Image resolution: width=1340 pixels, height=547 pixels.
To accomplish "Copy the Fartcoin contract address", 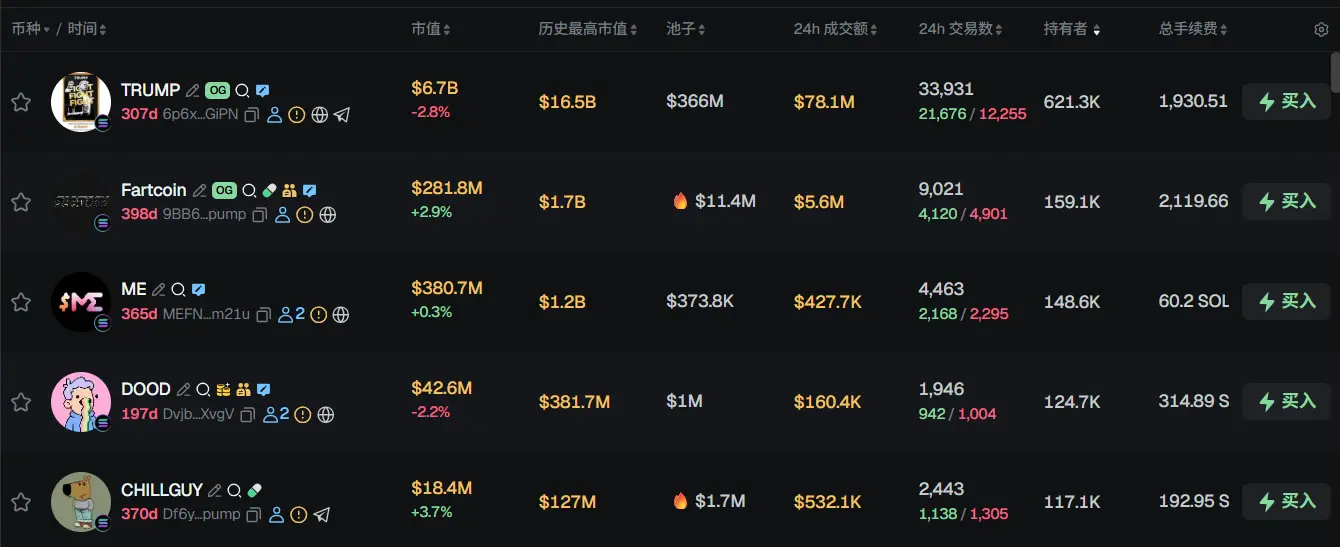I will (x=260, y=215).
